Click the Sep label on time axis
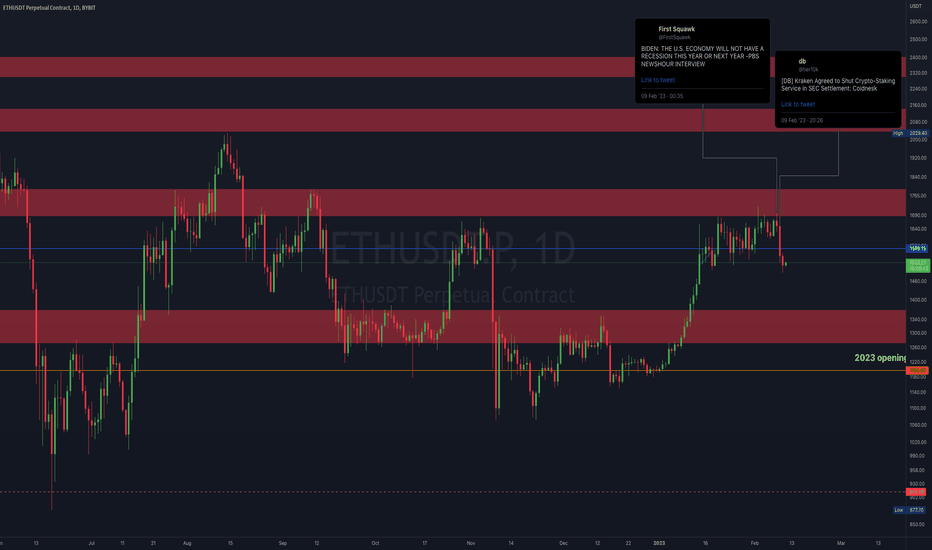The image size is (932, 550). 282,543
